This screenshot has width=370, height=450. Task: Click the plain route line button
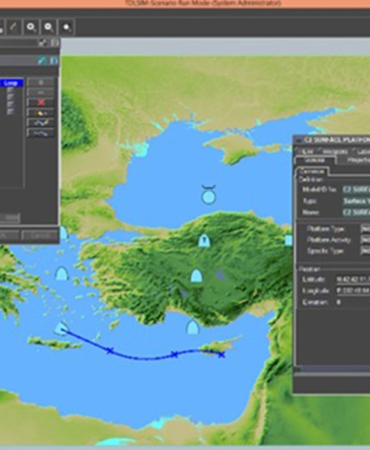[41, 133]
